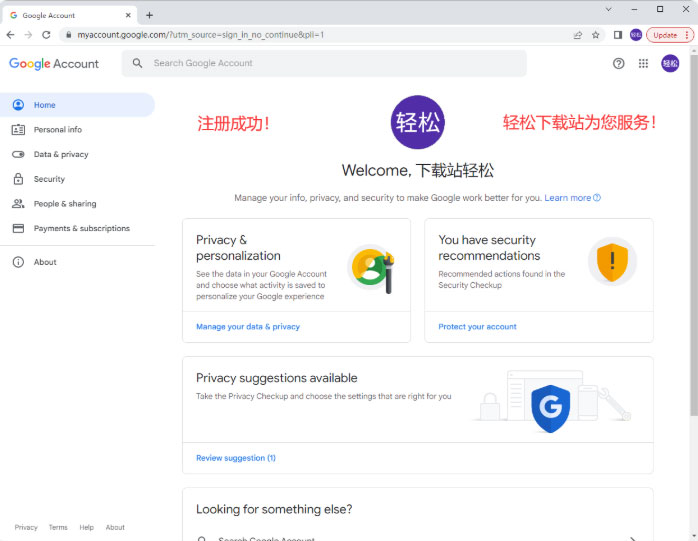698x541 pixels.
Task: Click the About footer link
Action: tap(115, 528)
